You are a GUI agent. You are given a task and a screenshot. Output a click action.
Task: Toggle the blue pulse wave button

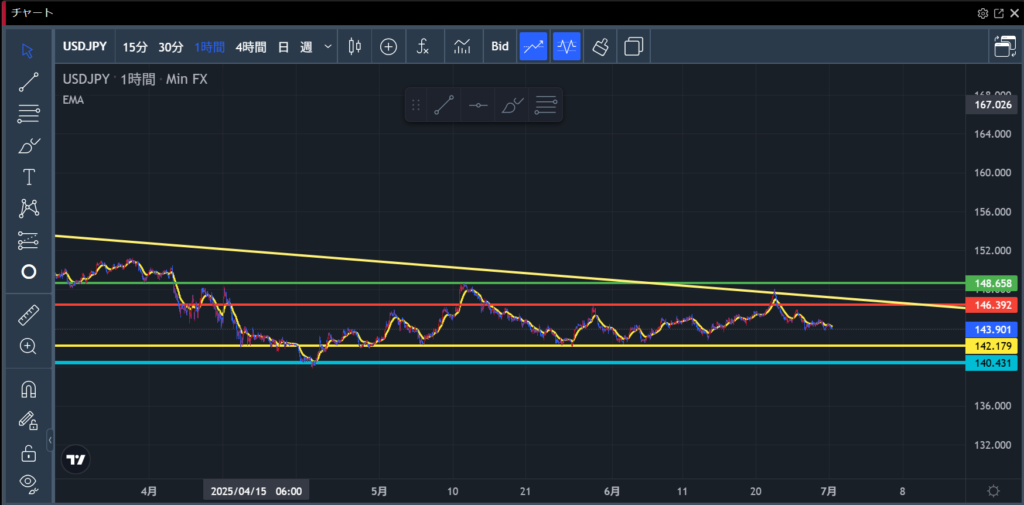click(x=566, y=46)
